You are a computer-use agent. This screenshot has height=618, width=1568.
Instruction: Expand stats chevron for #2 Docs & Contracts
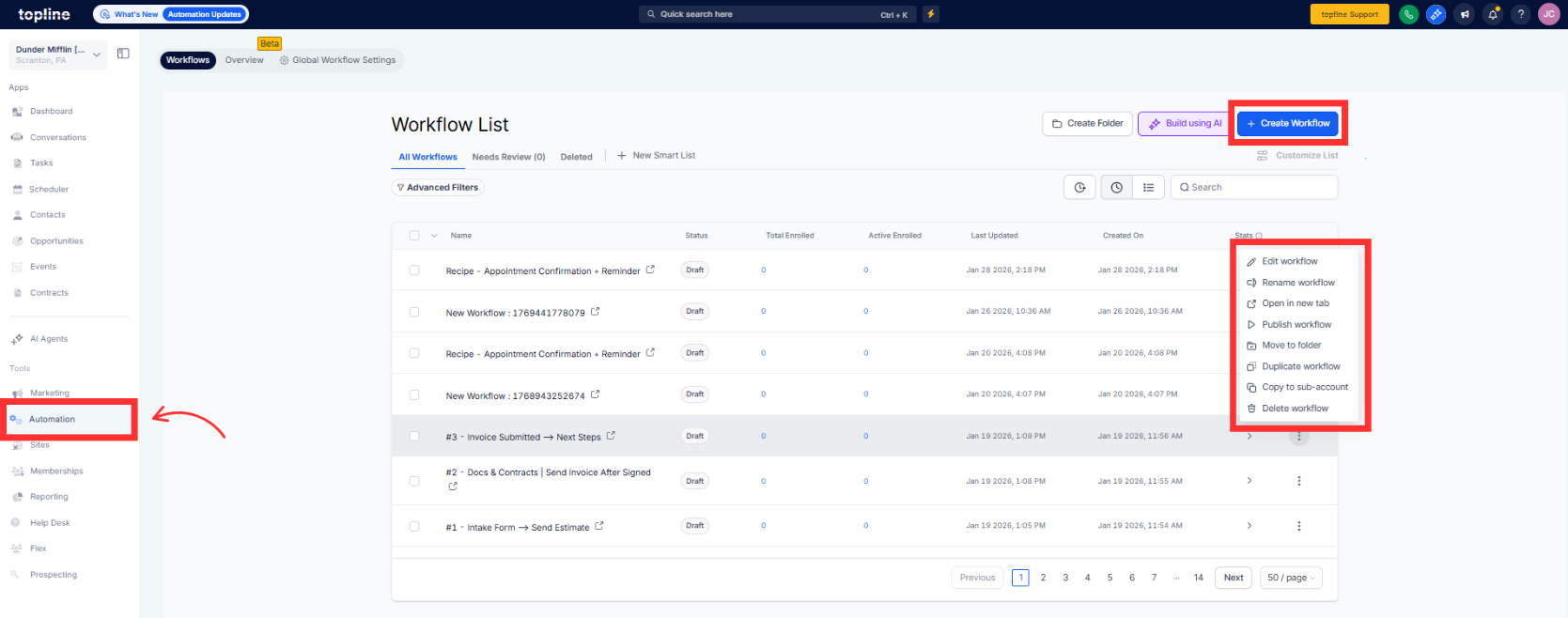point(1249,481)
